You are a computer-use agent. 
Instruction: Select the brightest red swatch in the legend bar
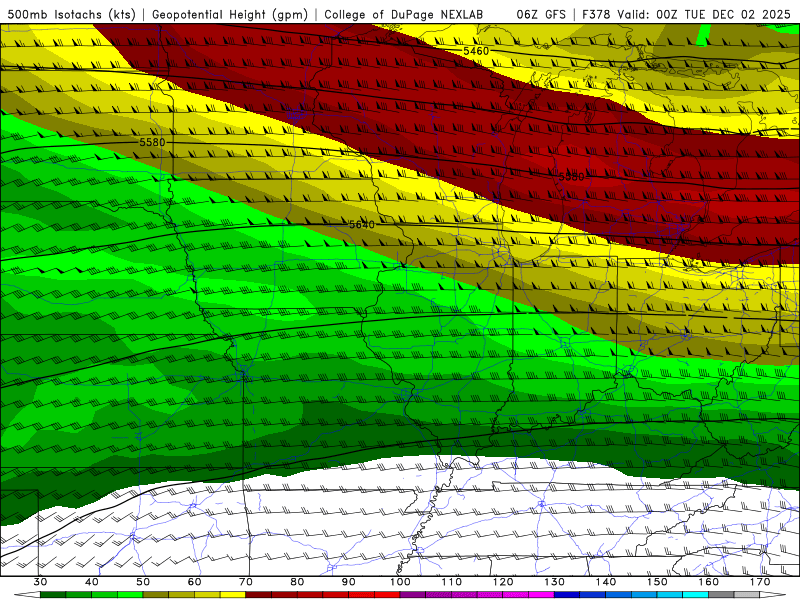(387, 595)
